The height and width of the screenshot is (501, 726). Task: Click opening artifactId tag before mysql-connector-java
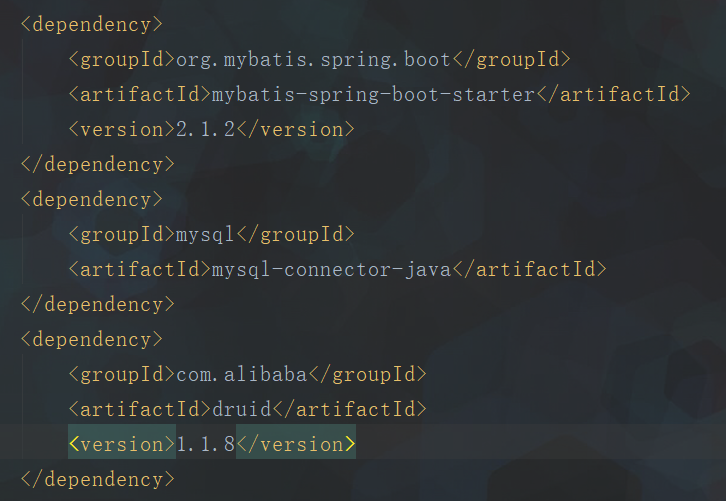pyautogui.click(x=140, y=269)
